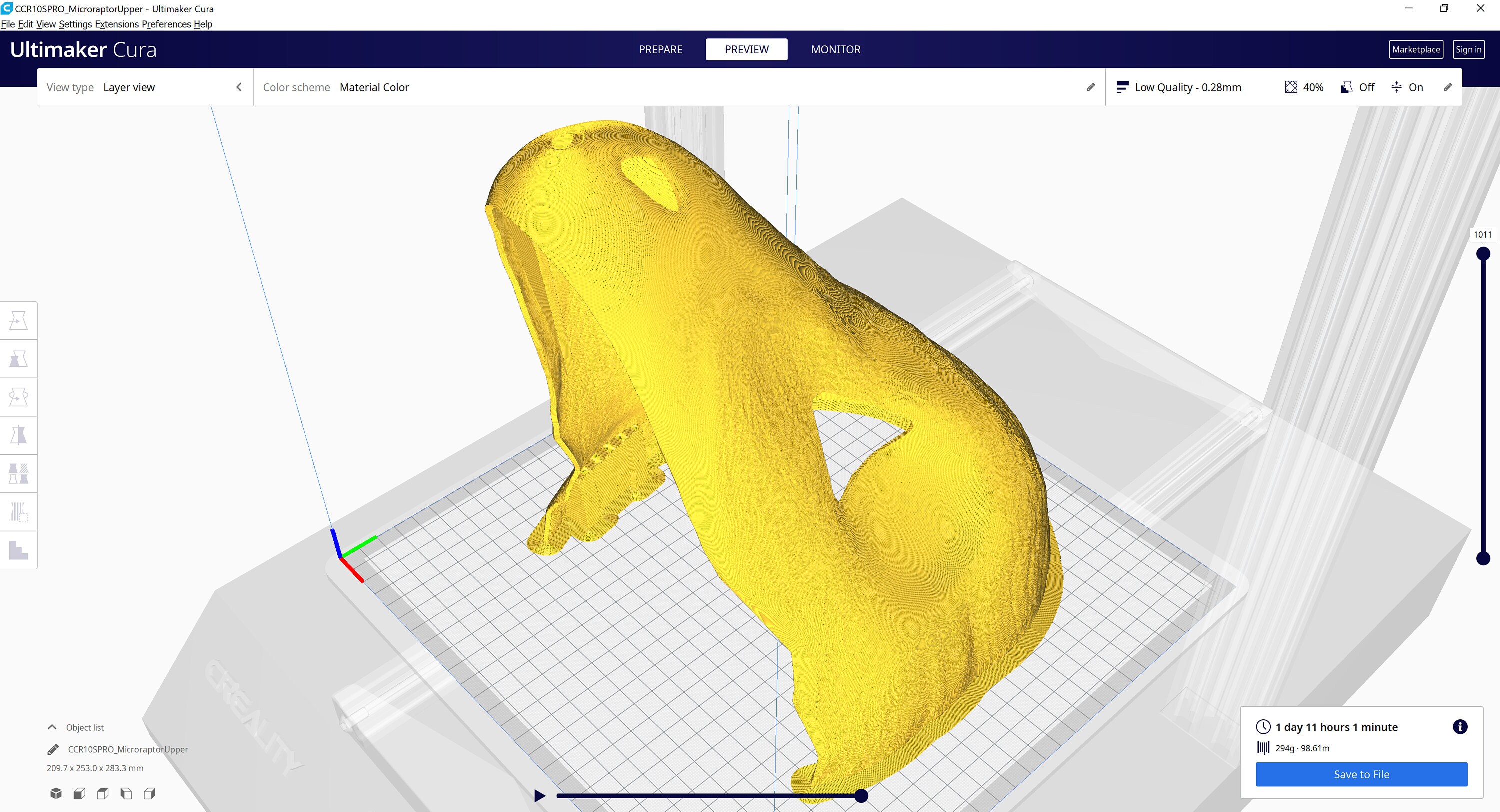Click the Sign in button
The image size is (1500, 812).
[1468, 49]
